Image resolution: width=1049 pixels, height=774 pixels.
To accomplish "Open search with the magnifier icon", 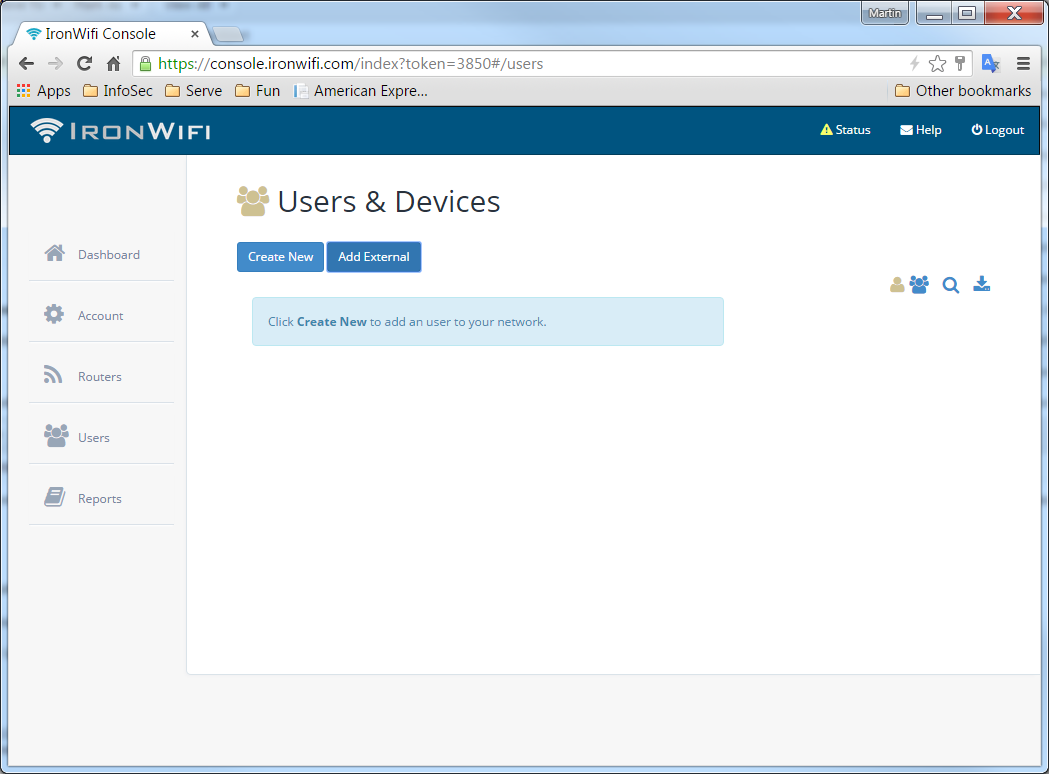I will [951, 285].
